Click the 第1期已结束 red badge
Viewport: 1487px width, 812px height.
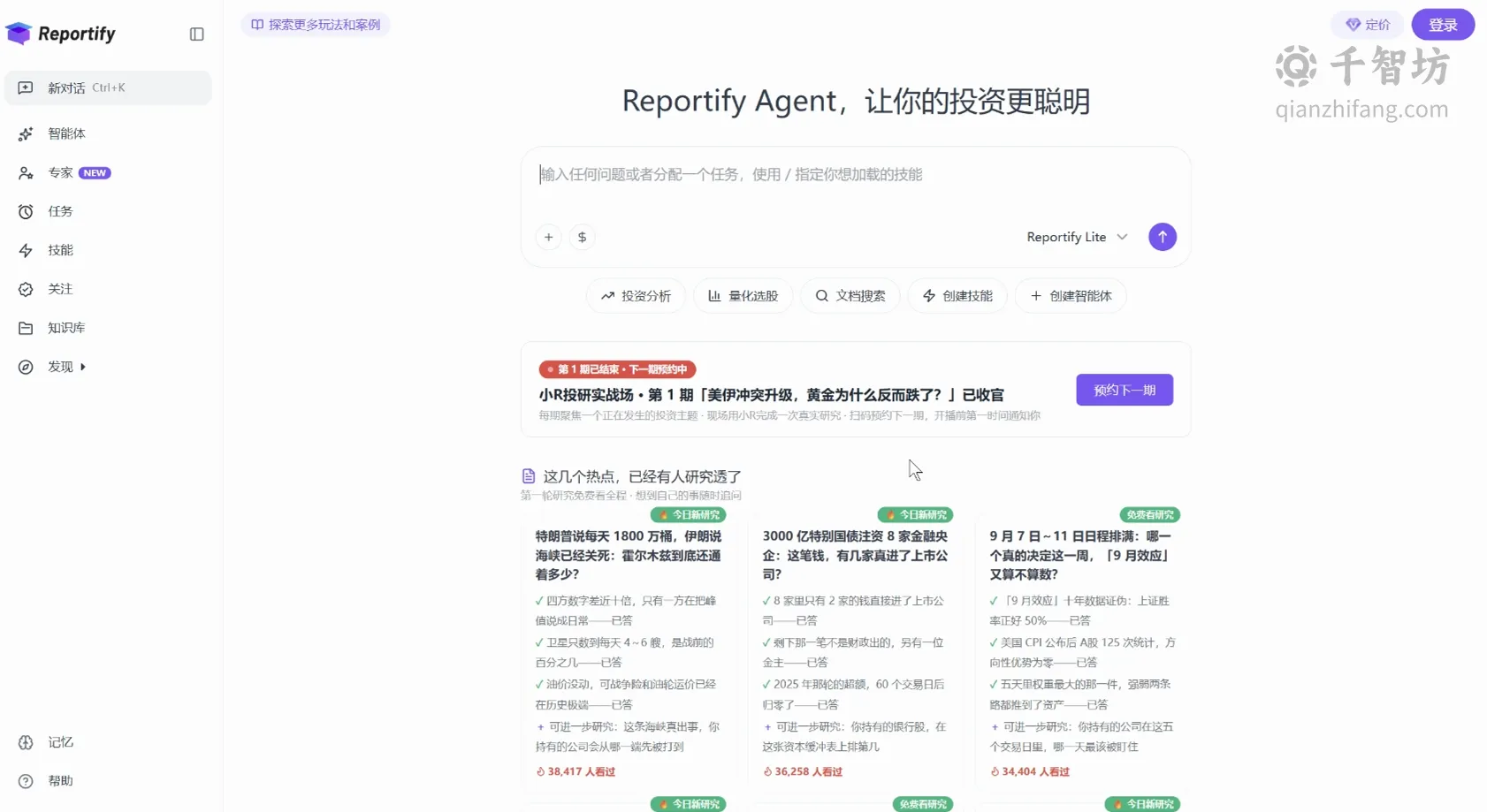pos(617,369)
